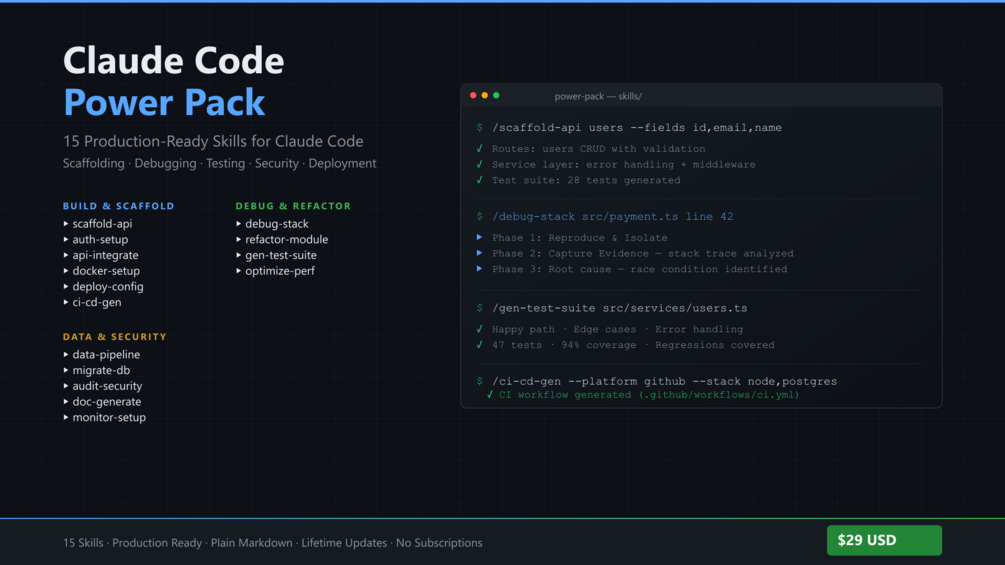Viewport: 1005px width, 565px height.
Task: Click the BUILD & SCAFFOLD heading
Action: 119,206
